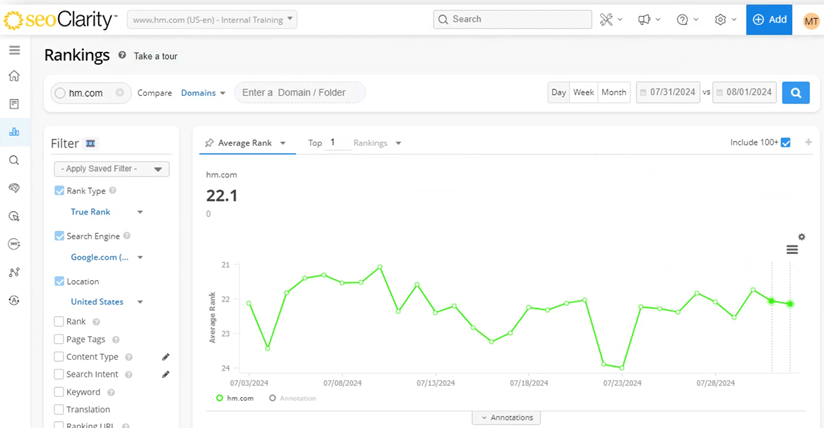Image resolution: width=824 pixels, height=428 pixels.
Task: Click the help icon next to the Rankings title
Action: [x=122, y=55]
